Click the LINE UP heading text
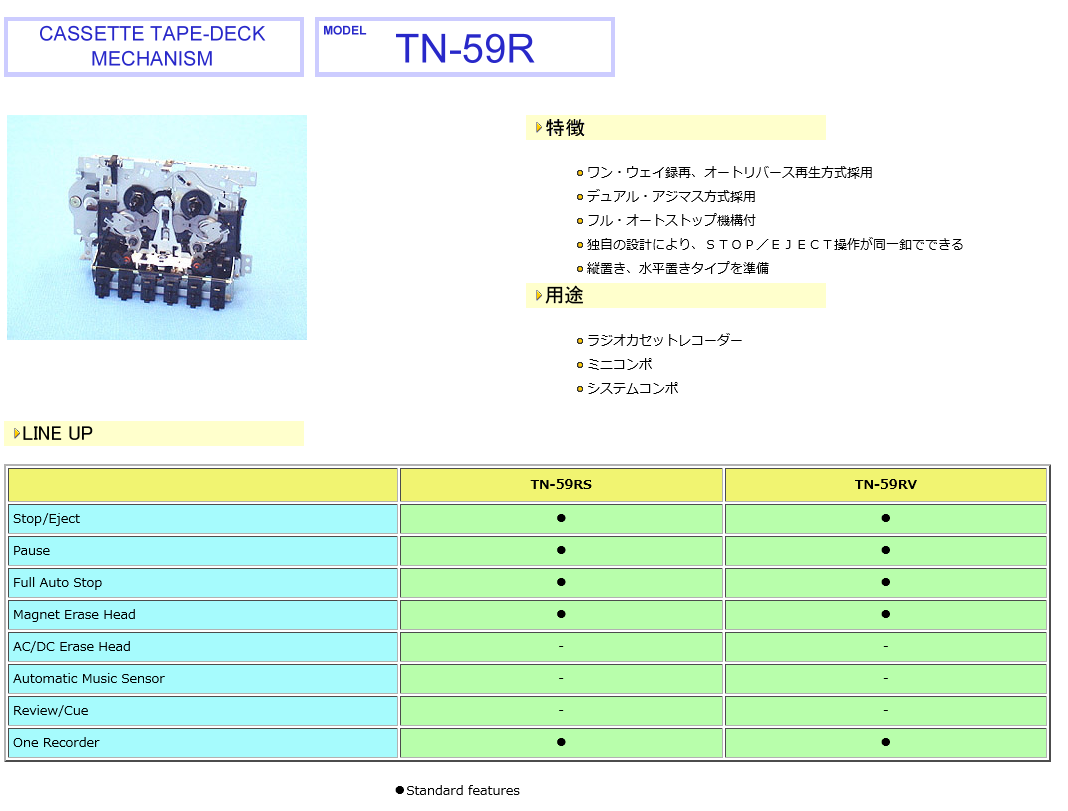This screenshot has width=1068, height=811. click(x=57, y=434)
